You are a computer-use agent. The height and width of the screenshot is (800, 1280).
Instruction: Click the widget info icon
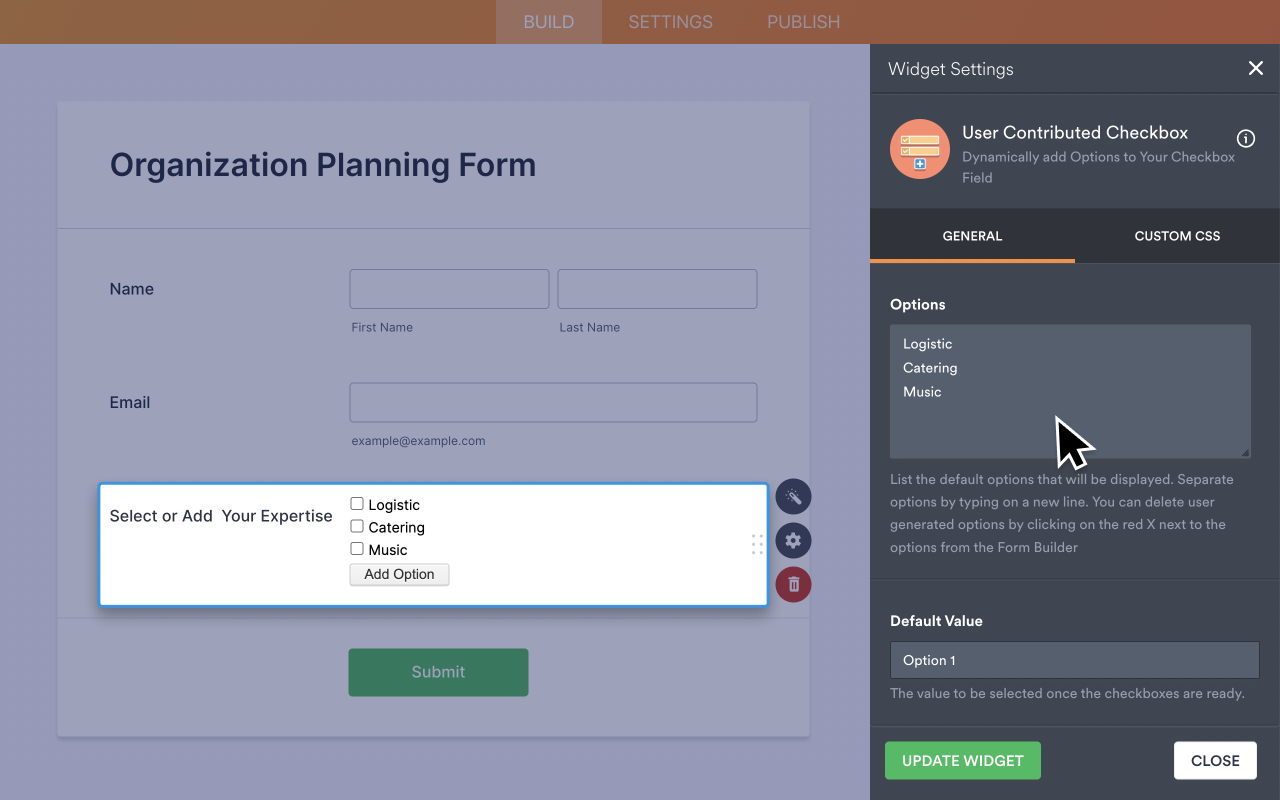(x=1245, y=138)
